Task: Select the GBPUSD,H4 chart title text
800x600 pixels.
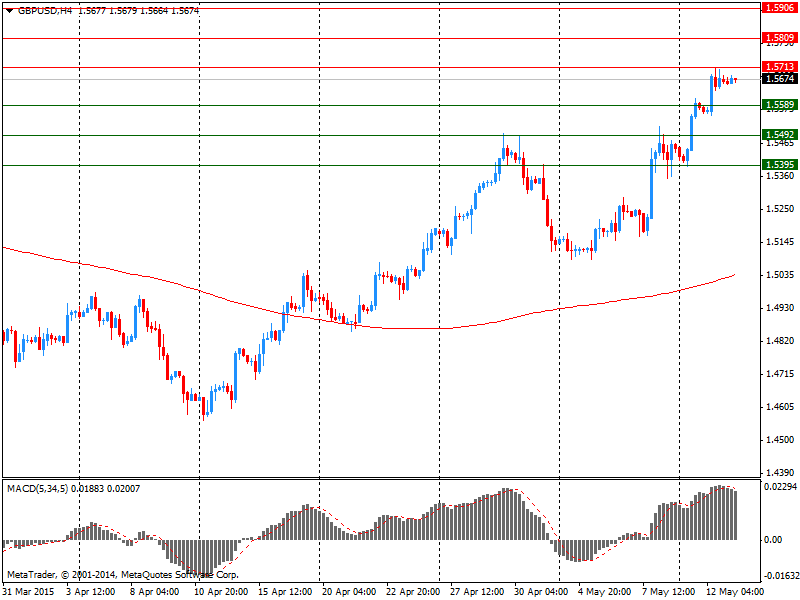Action: [45, 11]
